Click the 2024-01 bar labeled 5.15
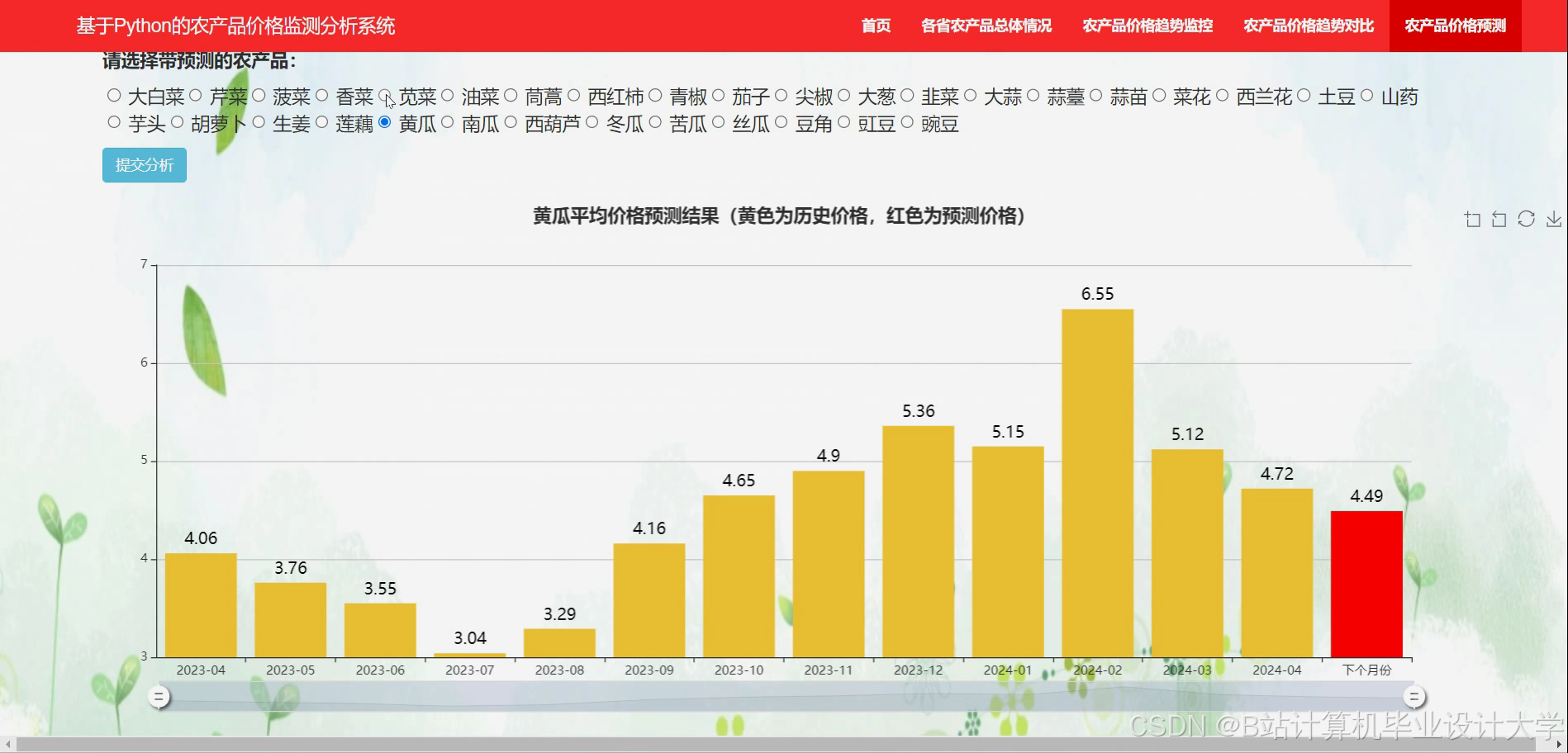This screenshot has width=1568, height=753. click(x=1008, y=552)
